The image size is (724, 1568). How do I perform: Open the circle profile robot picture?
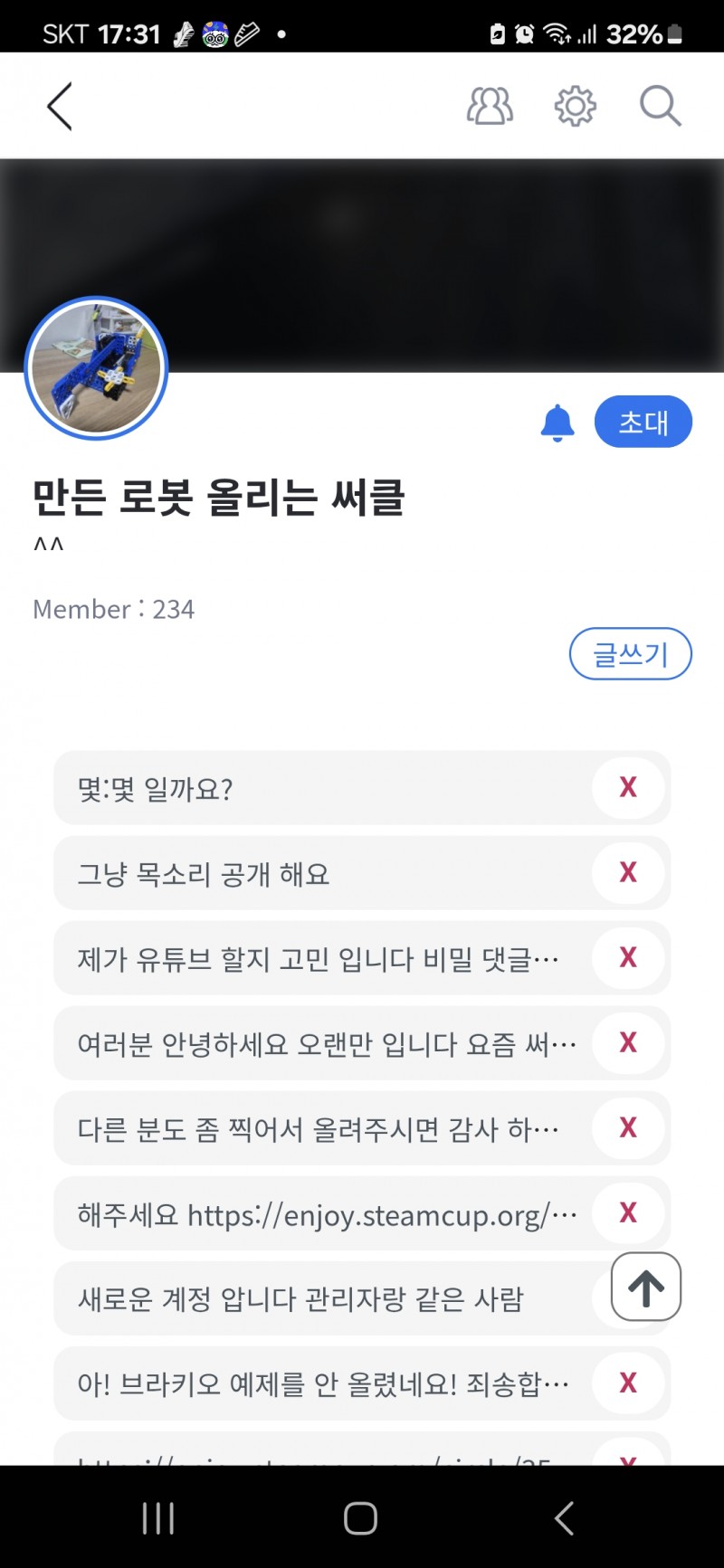96,368
